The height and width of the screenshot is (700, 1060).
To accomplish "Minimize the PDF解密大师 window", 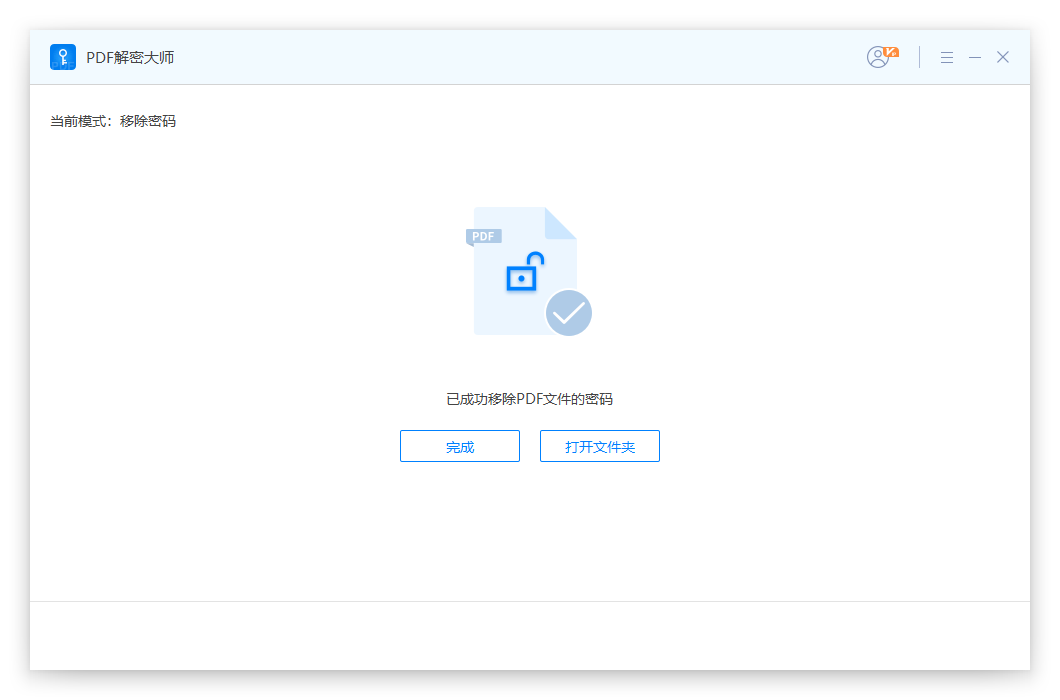I will point(975,57).
